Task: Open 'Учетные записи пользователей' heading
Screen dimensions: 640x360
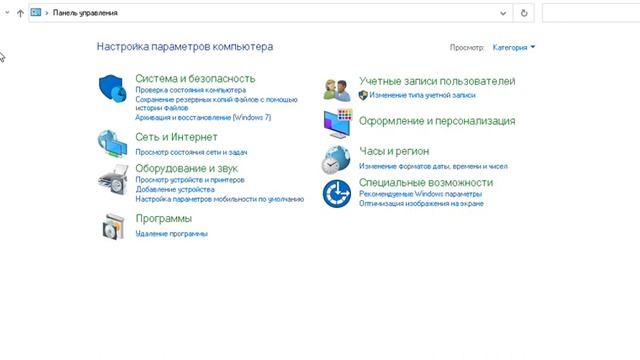Action: click(x=437, y=81)
